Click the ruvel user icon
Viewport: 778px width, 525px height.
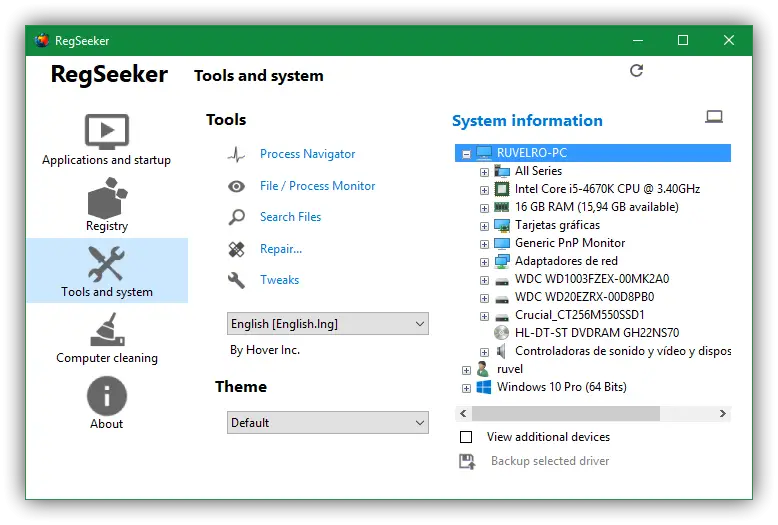tap(482, 369)
